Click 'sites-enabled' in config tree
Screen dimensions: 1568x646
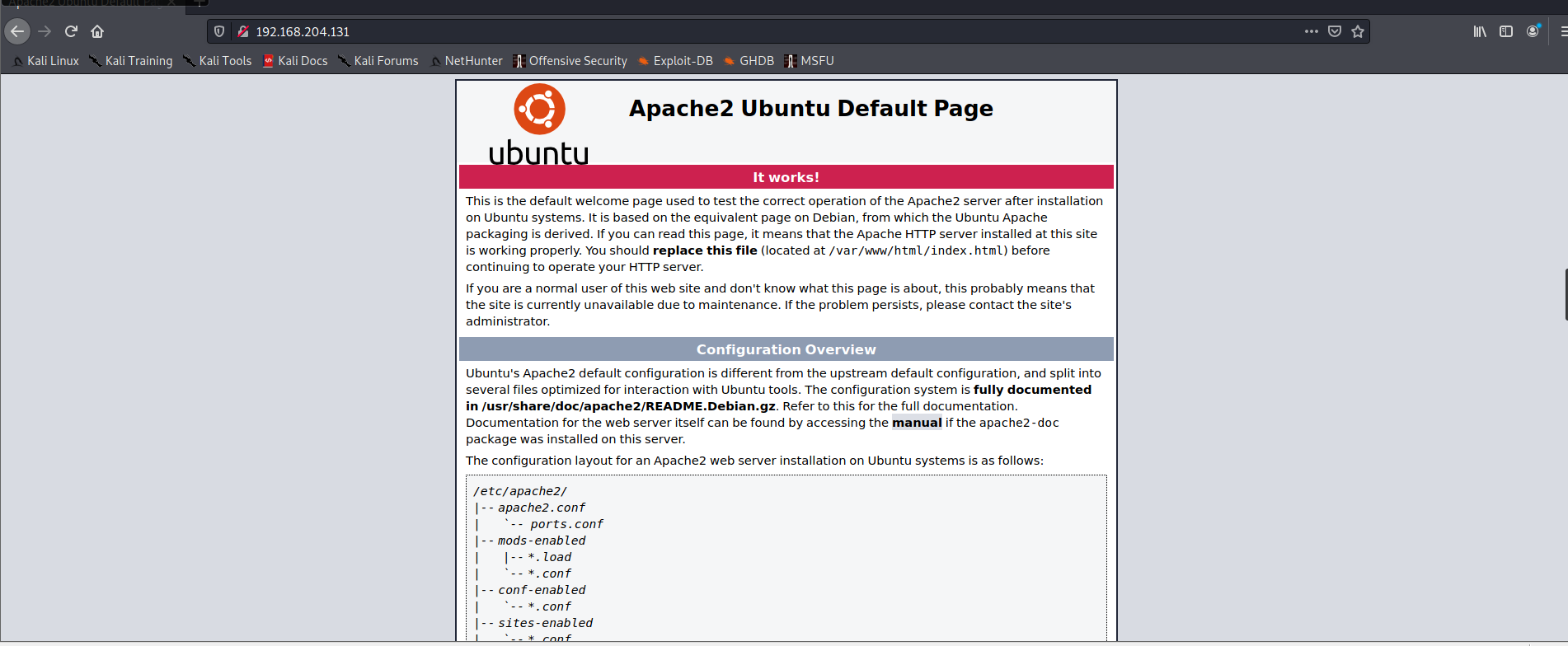click(x=545, y=623)
